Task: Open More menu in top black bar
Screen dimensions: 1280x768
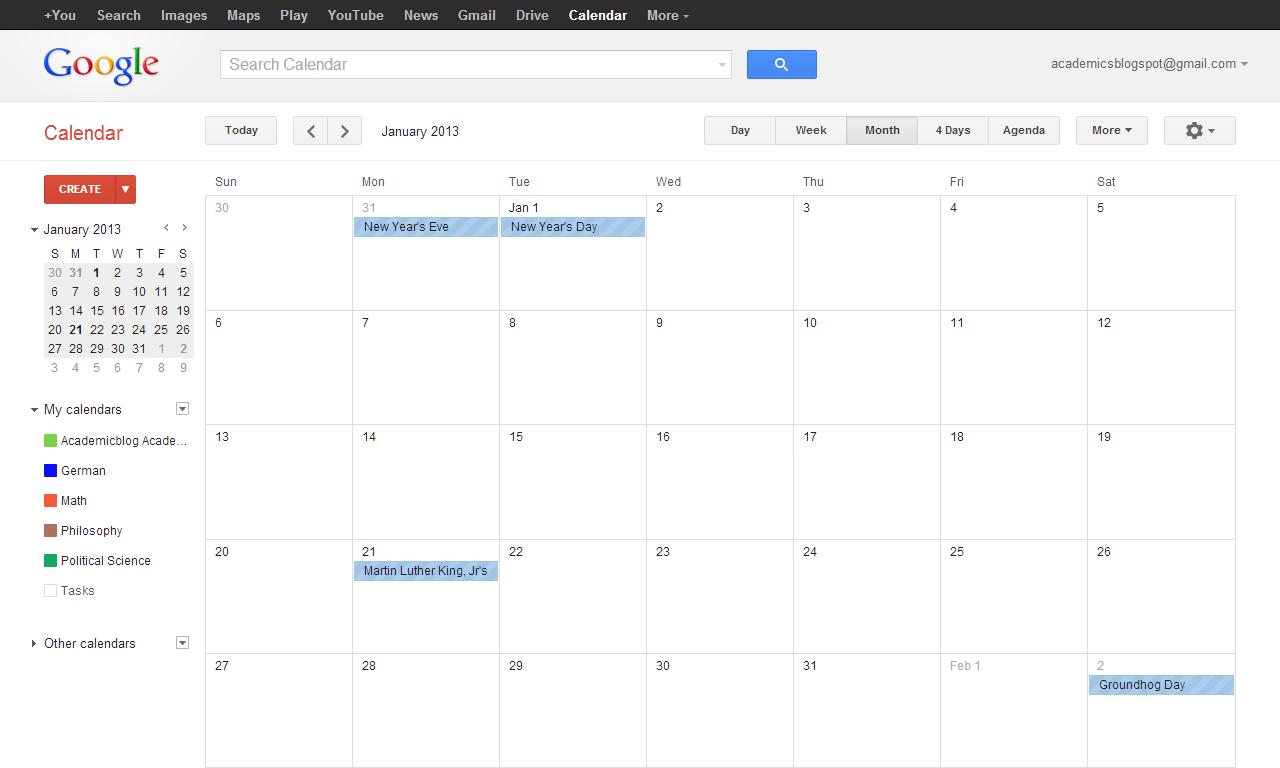Action: point(667,15)
